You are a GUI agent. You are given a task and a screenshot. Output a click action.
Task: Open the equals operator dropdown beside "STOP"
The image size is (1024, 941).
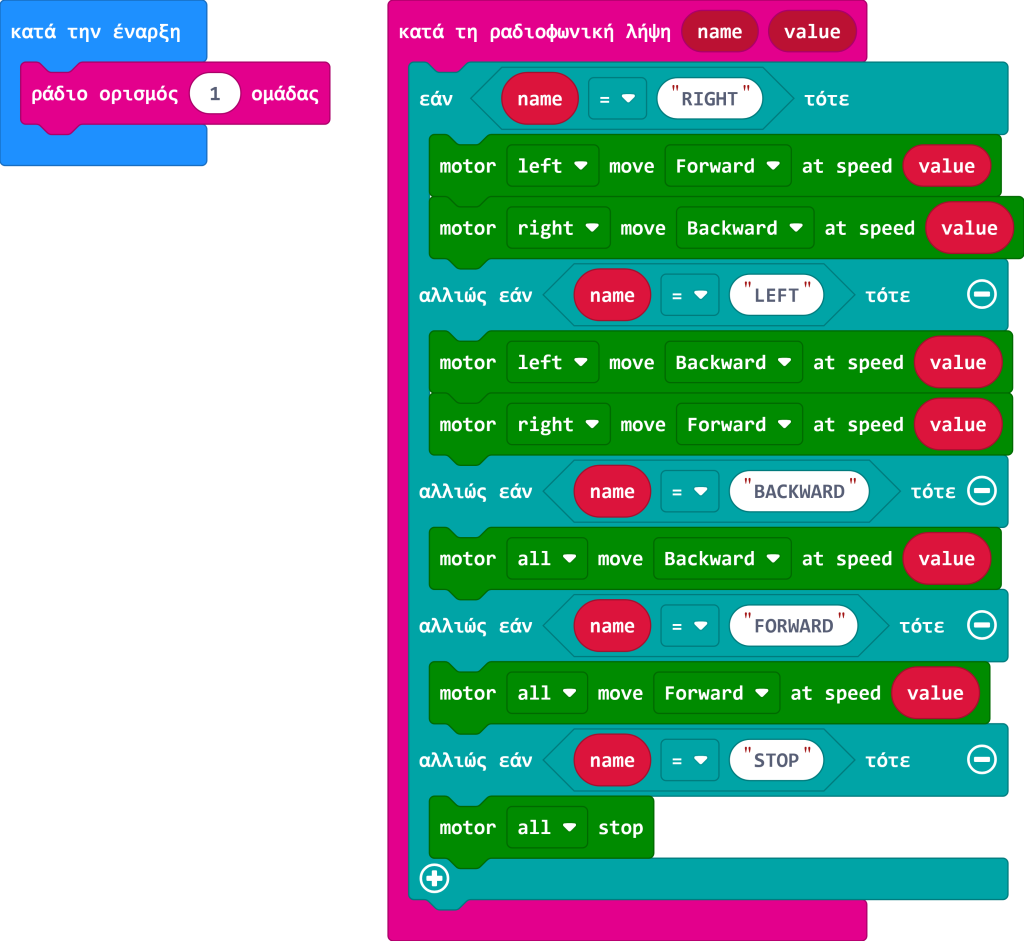point(690,760)
